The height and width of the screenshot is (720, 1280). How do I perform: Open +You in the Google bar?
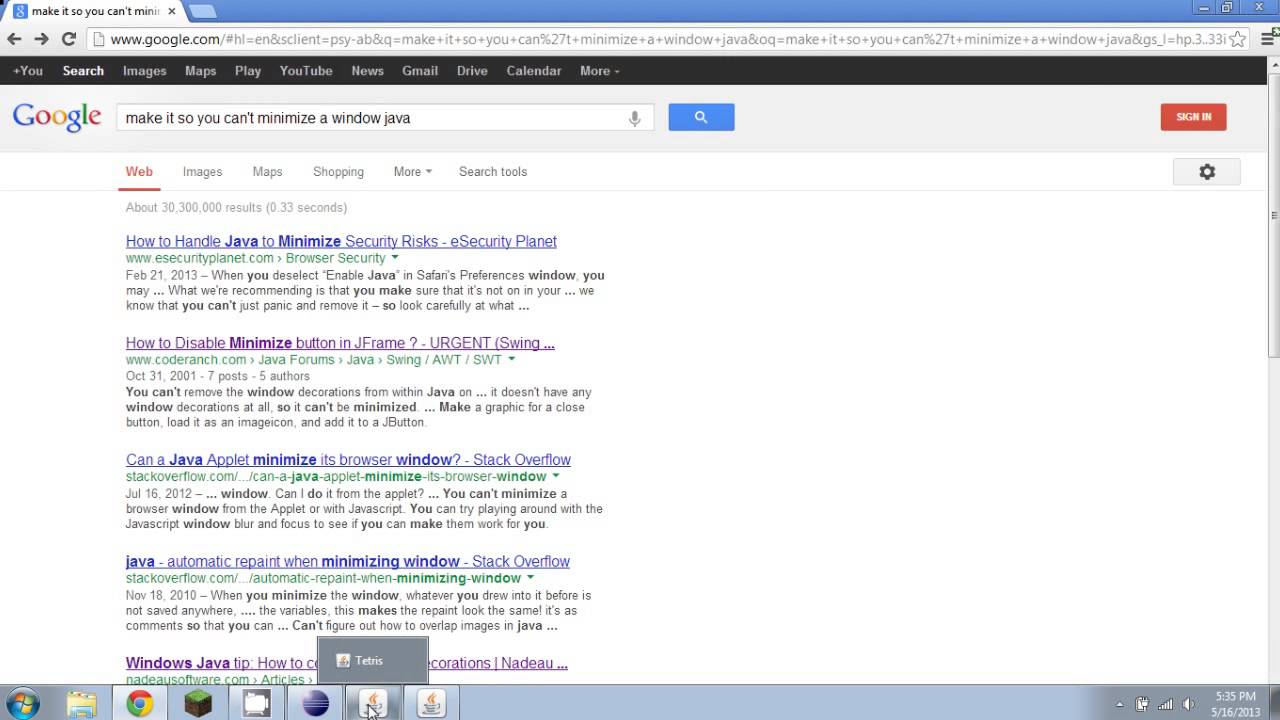[28, 71]
